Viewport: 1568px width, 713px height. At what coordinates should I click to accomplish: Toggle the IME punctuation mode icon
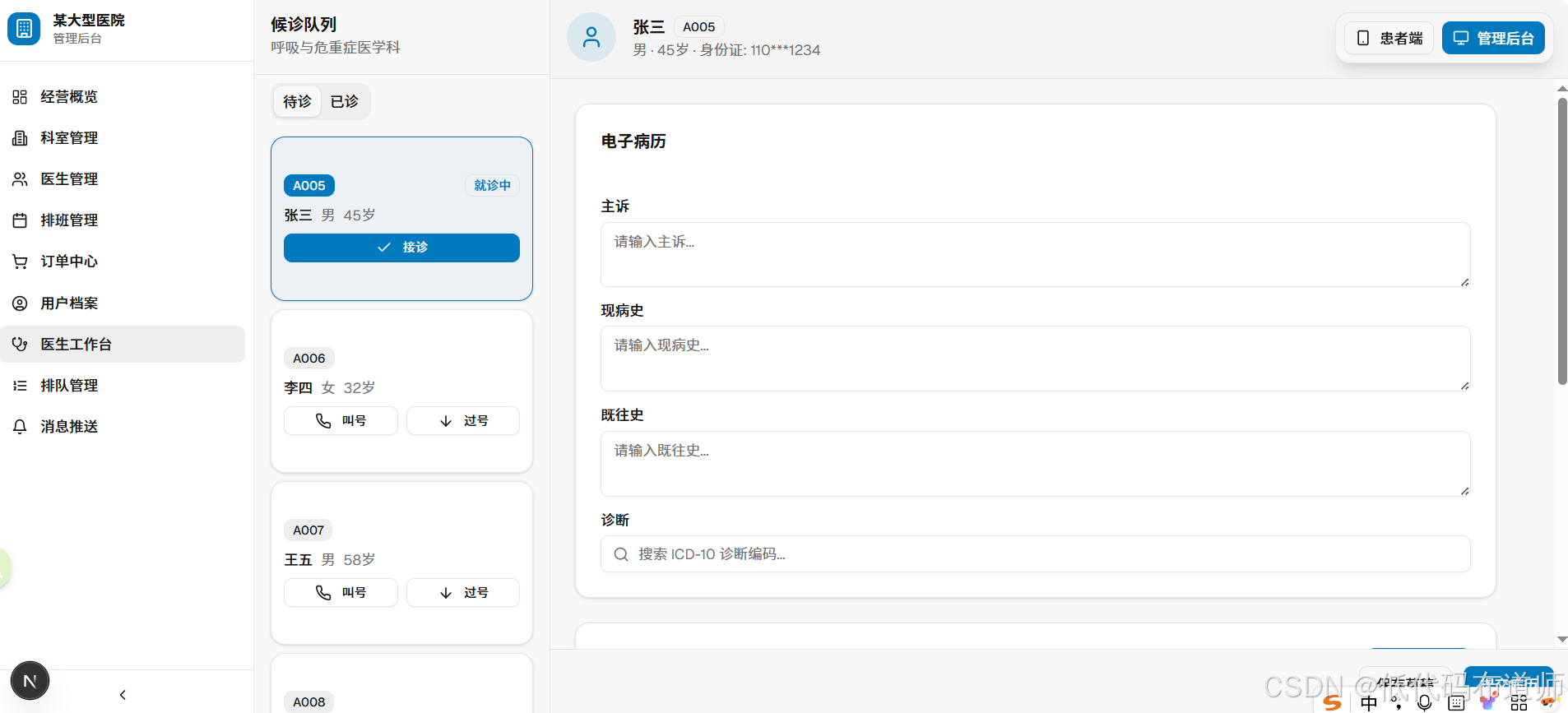[x=1396, y=703]
